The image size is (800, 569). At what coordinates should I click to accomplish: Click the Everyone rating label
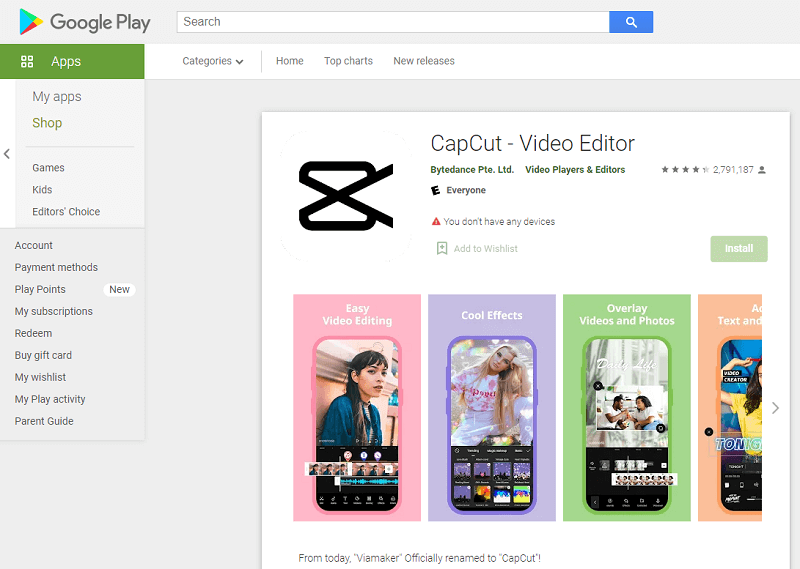[x=466, y=190]
